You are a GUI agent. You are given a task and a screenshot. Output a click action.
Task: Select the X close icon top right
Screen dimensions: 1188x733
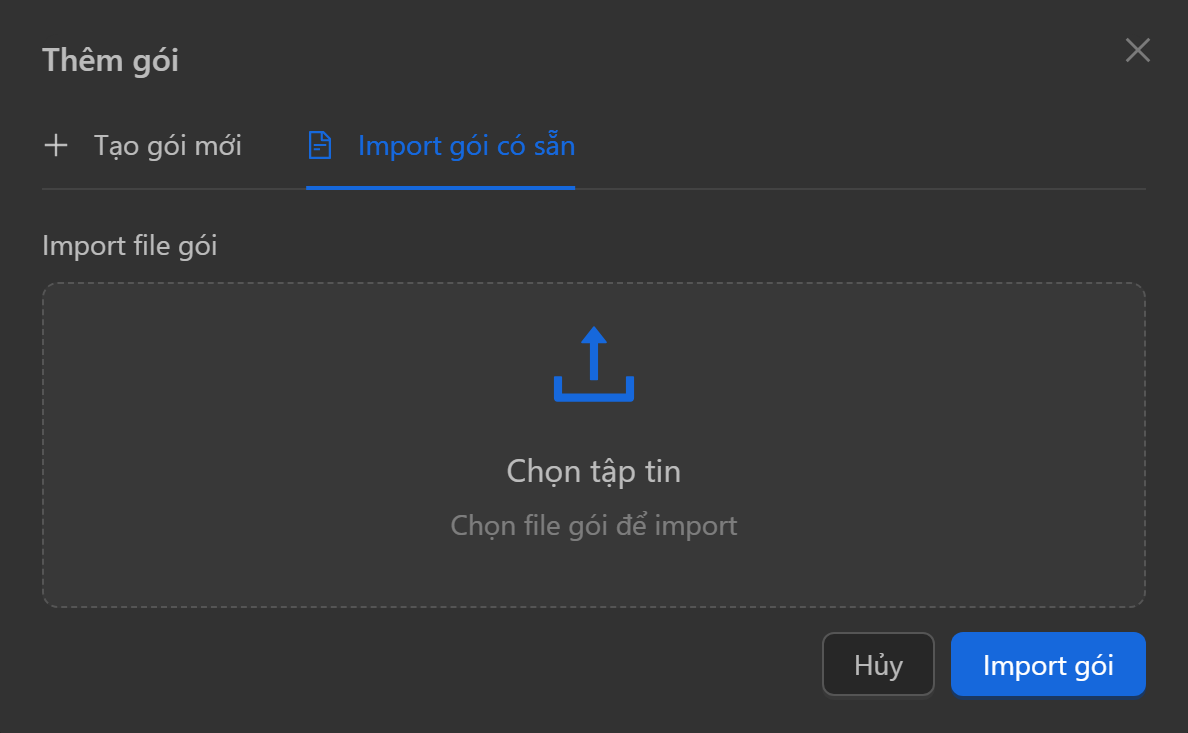pos(1137,50)
